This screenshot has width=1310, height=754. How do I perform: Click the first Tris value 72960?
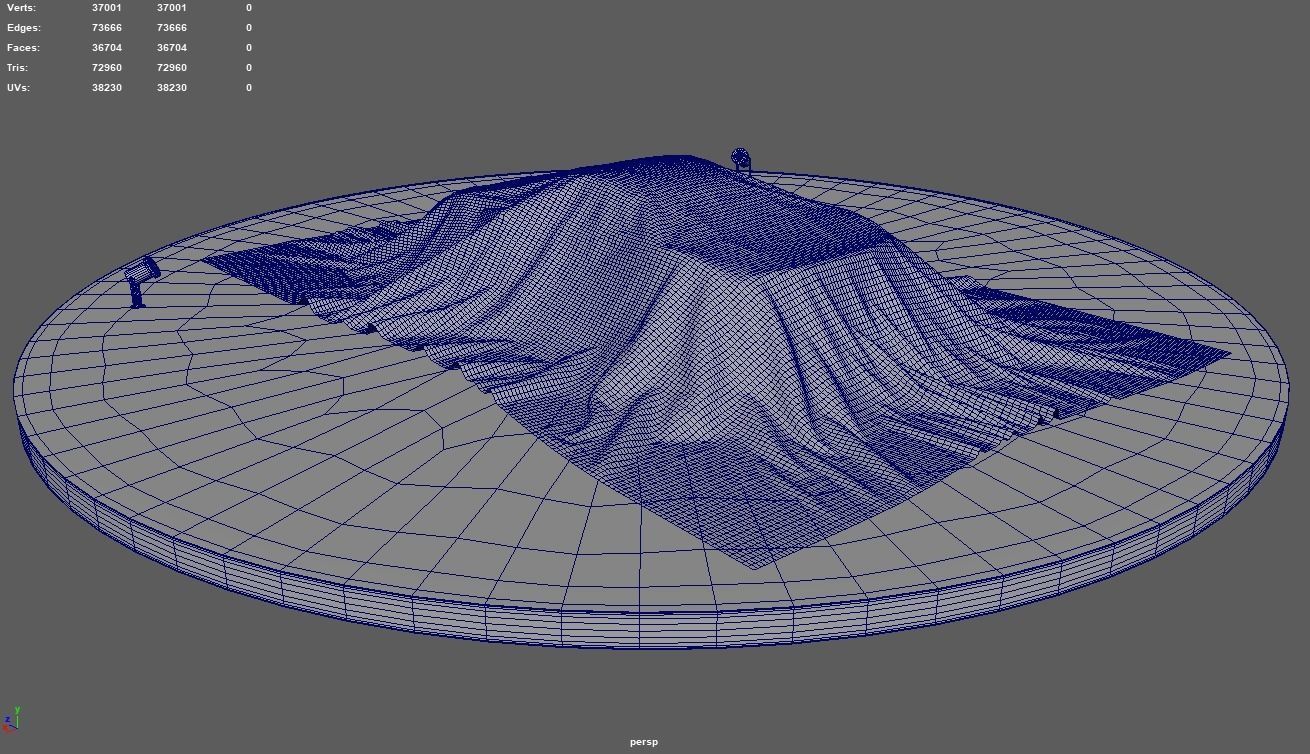[x=107, y=68]
